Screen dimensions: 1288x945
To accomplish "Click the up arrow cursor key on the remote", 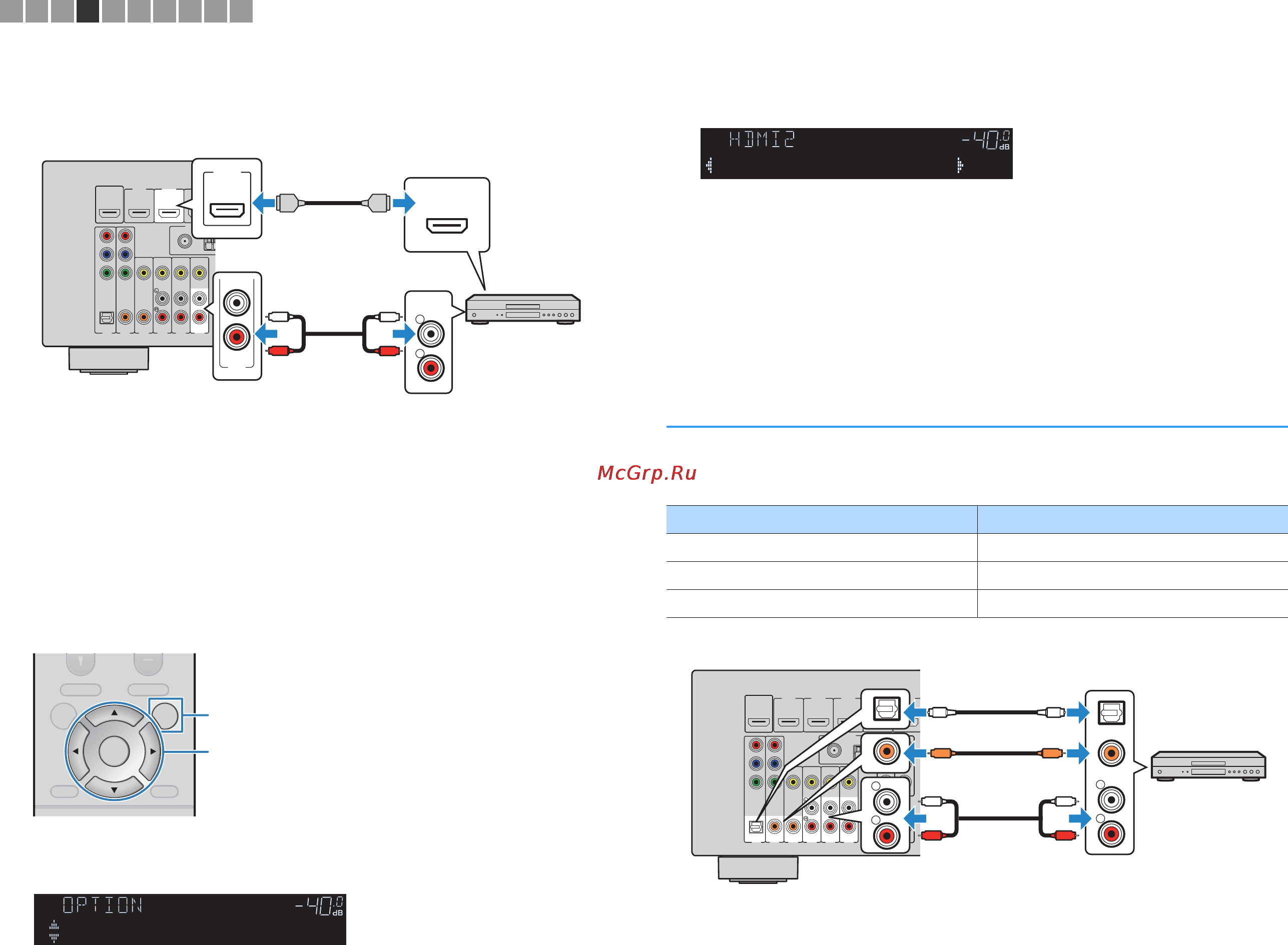I will [115, 713].
